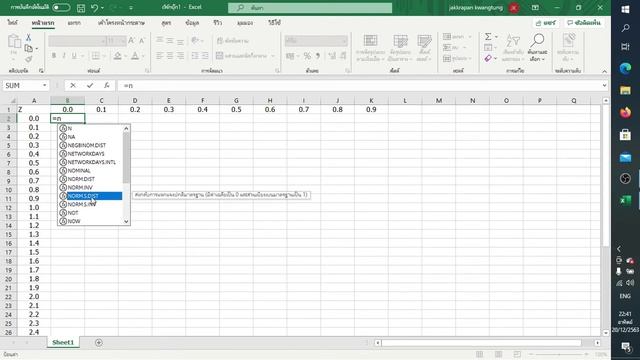Open the AutoSum dropdown arrow
Screen dimensions: 640x360
coord(496,37)
